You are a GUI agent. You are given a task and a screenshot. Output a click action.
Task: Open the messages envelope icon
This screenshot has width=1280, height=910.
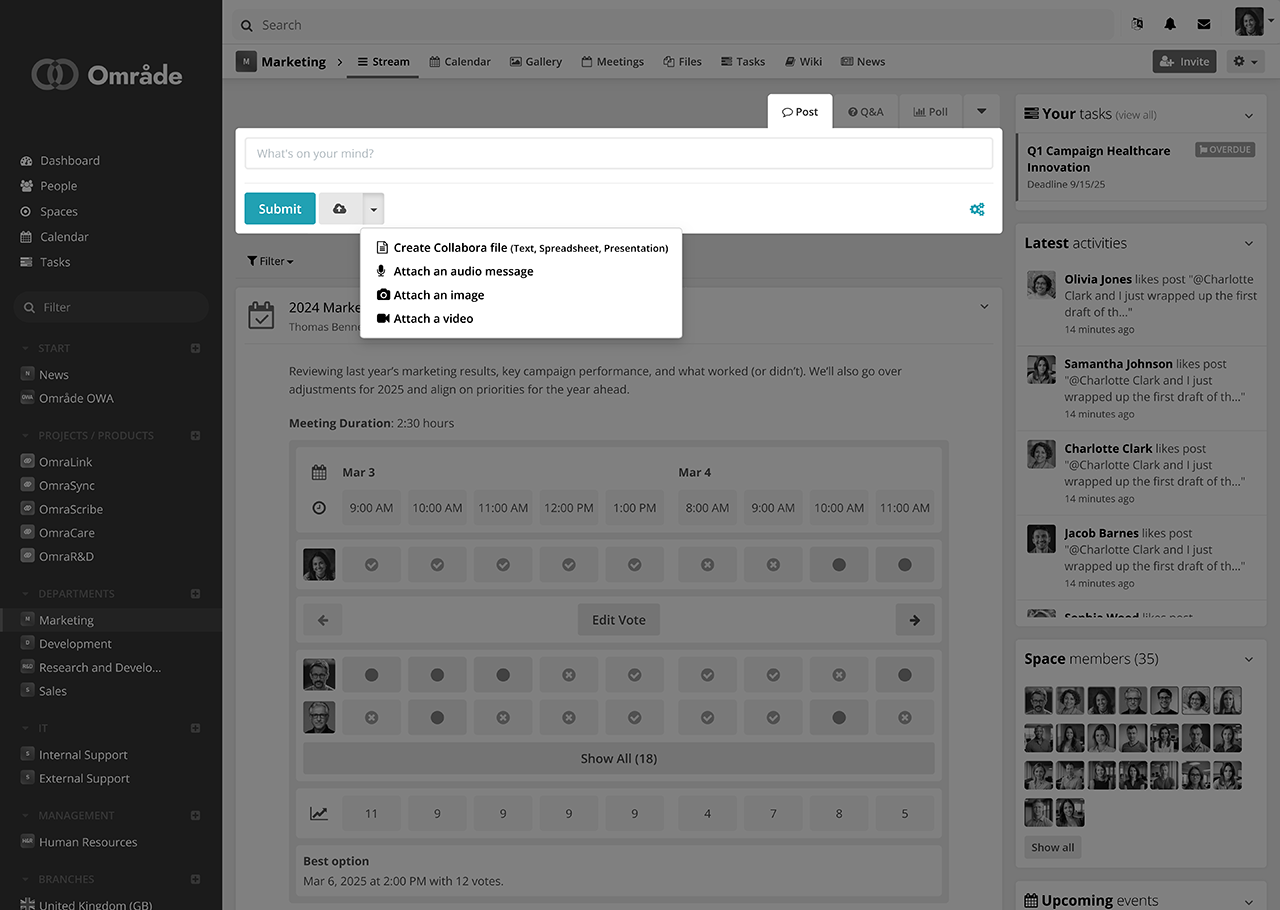pos(1204,25)
